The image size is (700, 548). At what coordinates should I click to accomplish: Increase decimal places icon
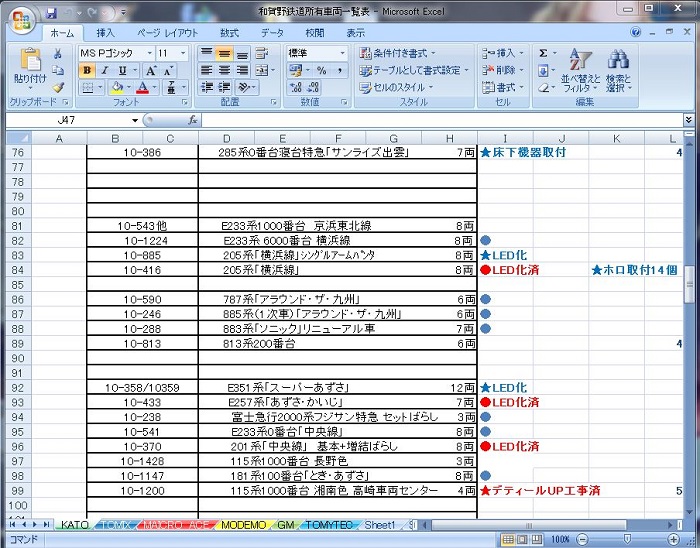[x=295, y=87]
